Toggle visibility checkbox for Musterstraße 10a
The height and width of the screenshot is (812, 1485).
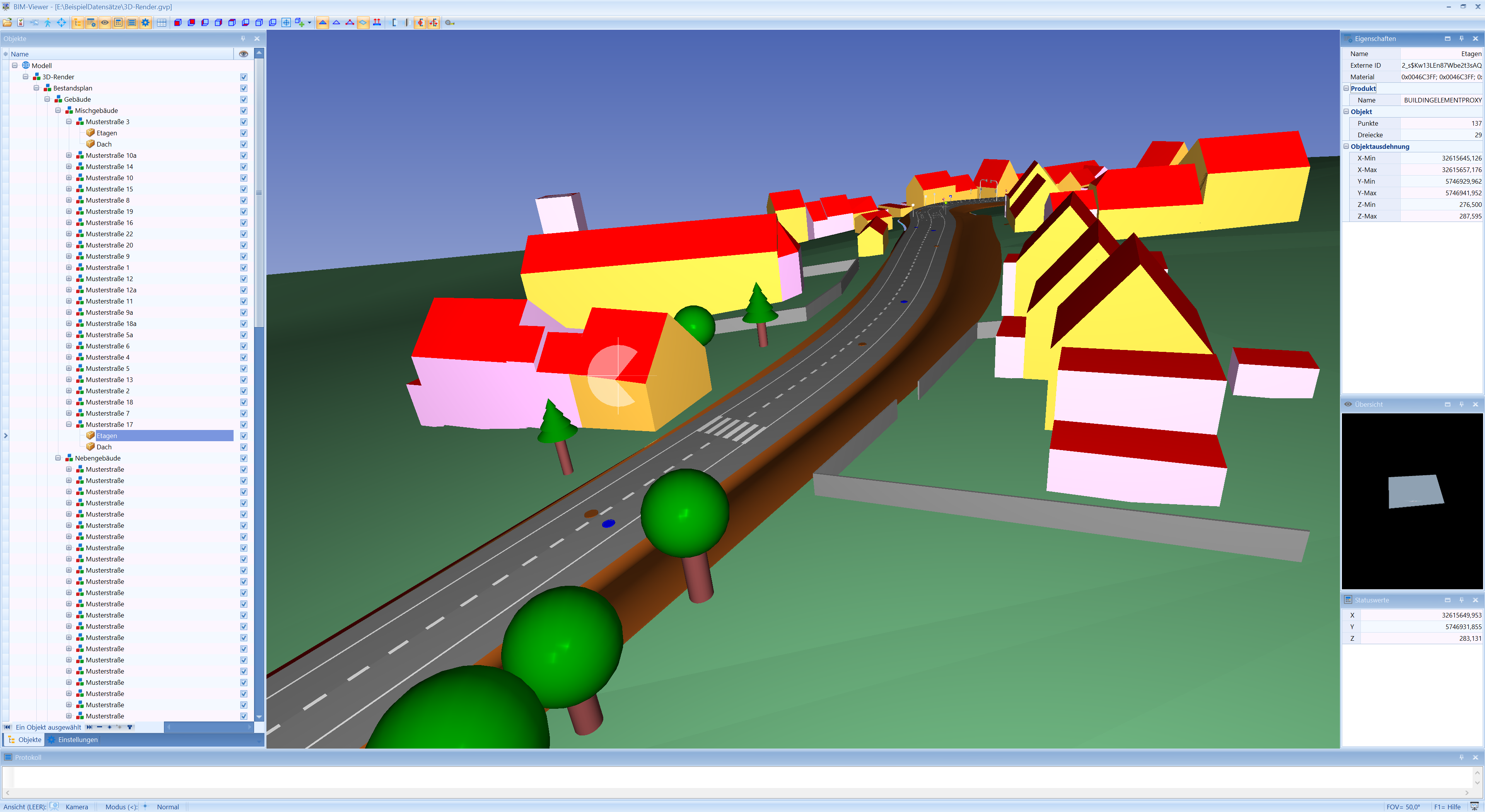coord(244,155)
